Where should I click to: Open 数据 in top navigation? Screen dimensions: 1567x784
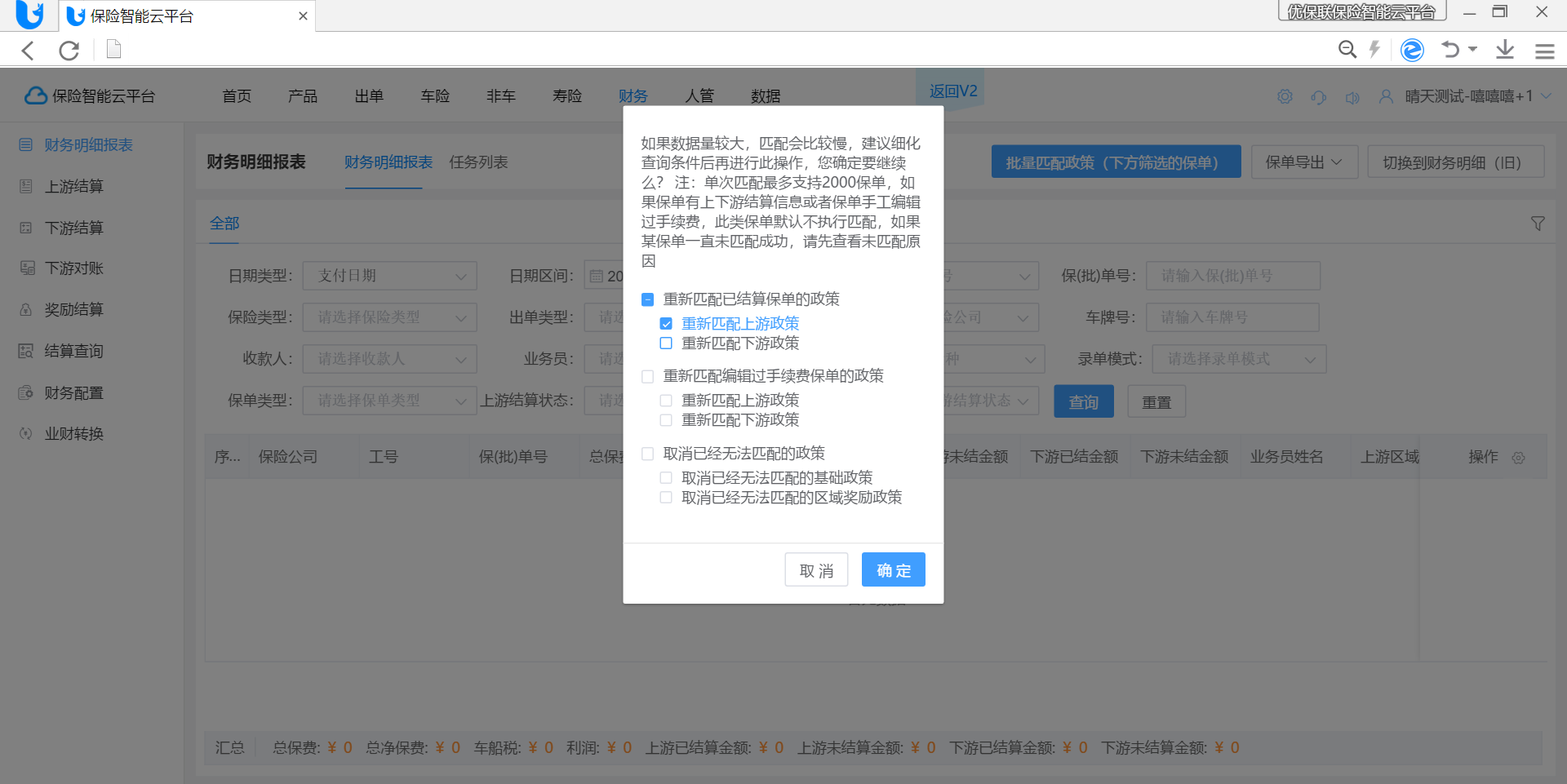tap(766, 96)
